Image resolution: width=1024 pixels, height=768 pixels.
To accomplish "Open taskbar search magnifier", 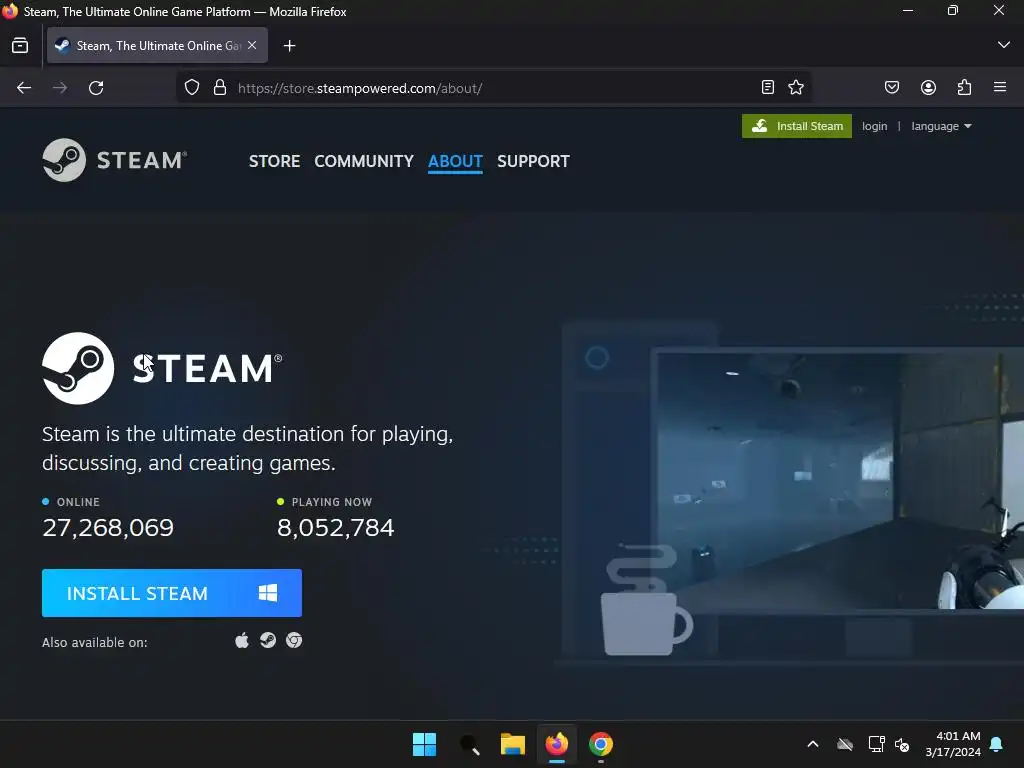I will tap(469, 744).
